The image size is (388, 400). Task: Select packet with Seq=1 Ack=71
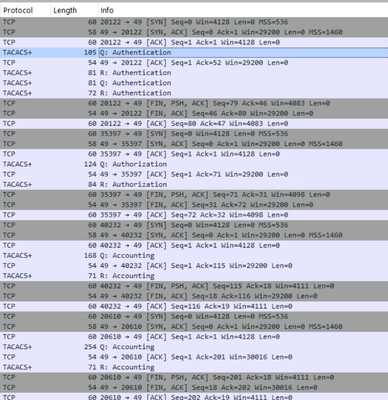click(x=194, y=174)
